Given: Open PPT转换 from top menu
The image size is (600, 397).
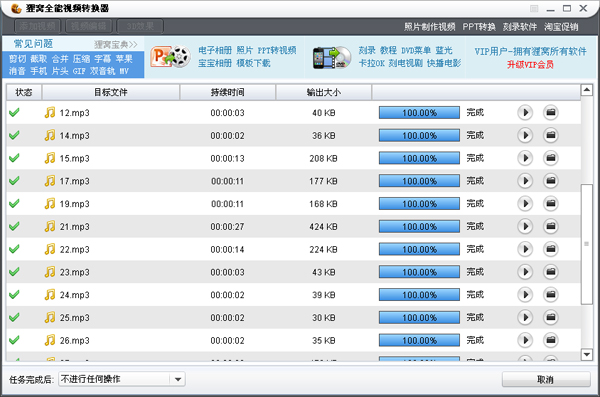Looking at the screenshot, I should pyautogui.click(x=479, y=27).
